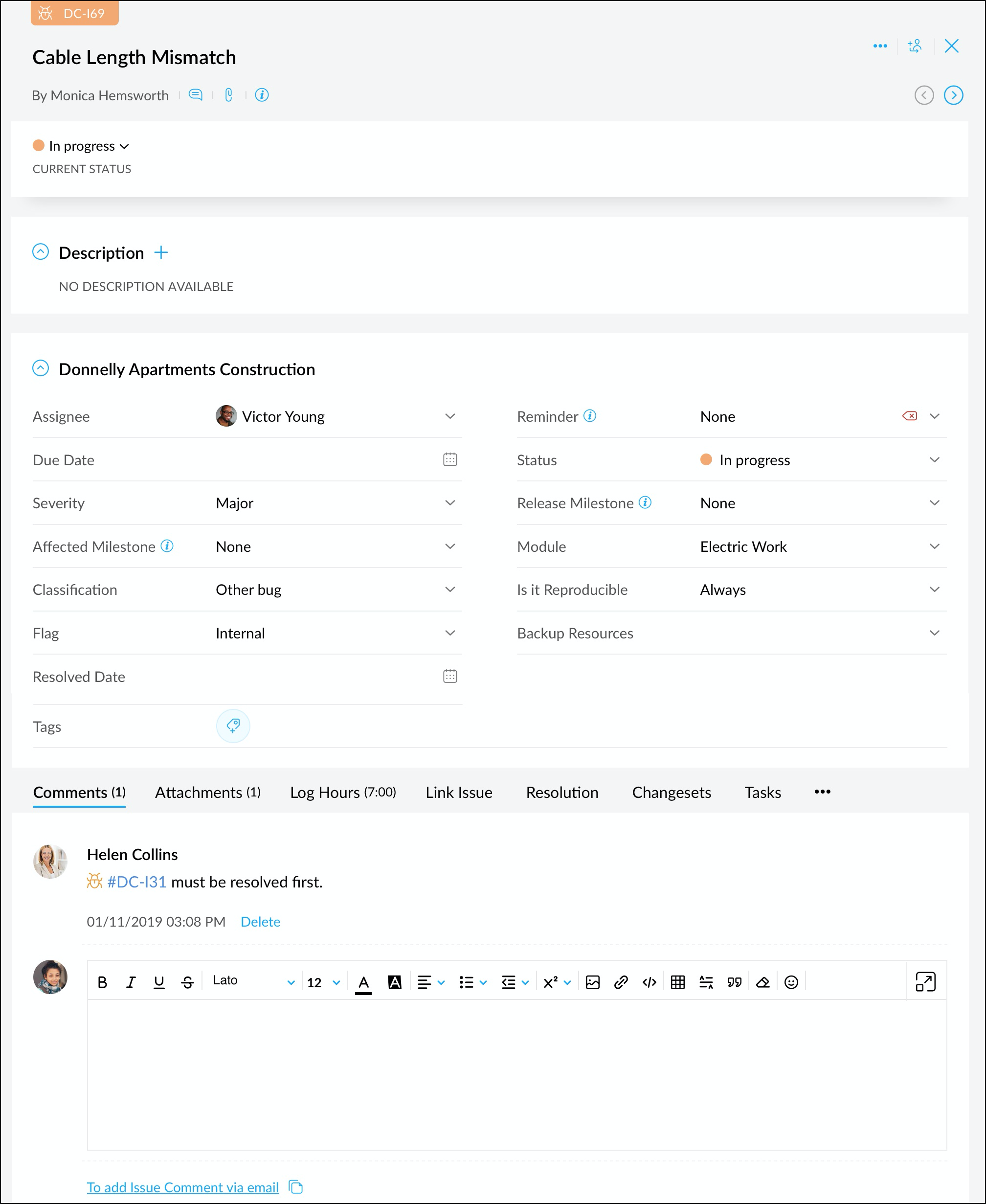986x1204 pixels.
Task: Delete Helen Collins' comment
Action: (x=260, y=922)
